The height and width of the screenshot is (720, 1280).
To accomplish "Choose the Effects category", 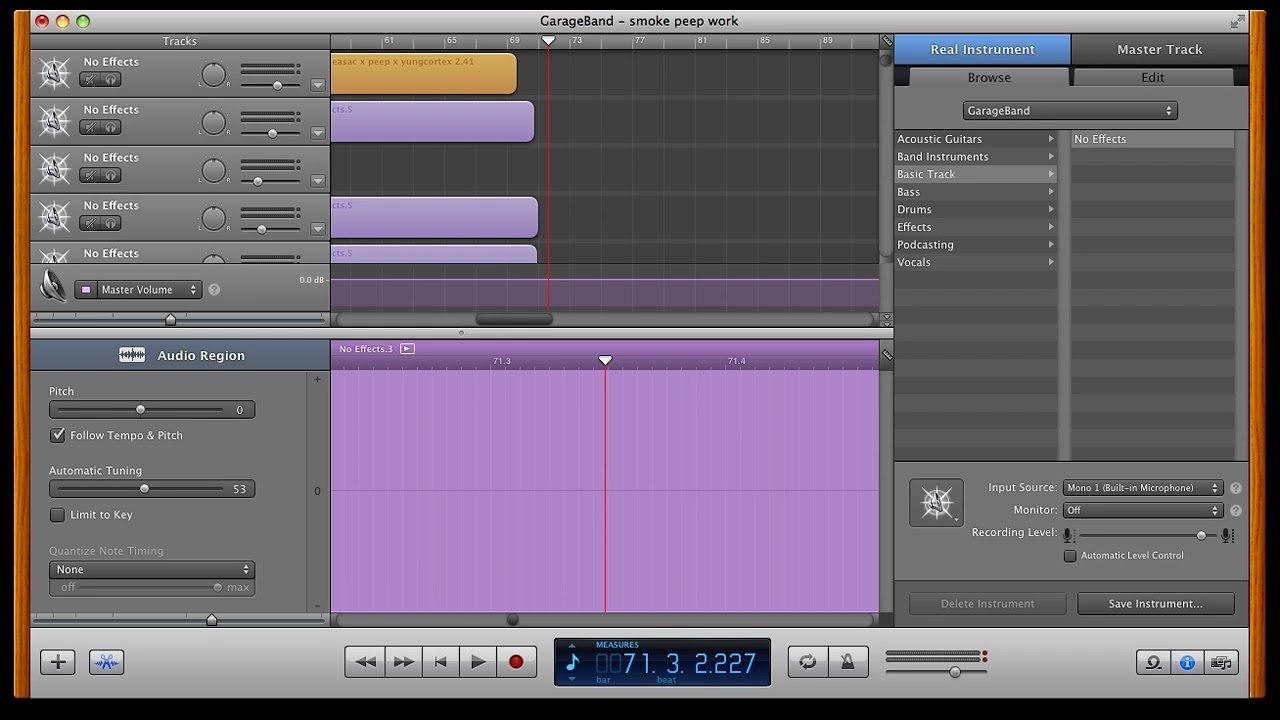I will 976,227.
